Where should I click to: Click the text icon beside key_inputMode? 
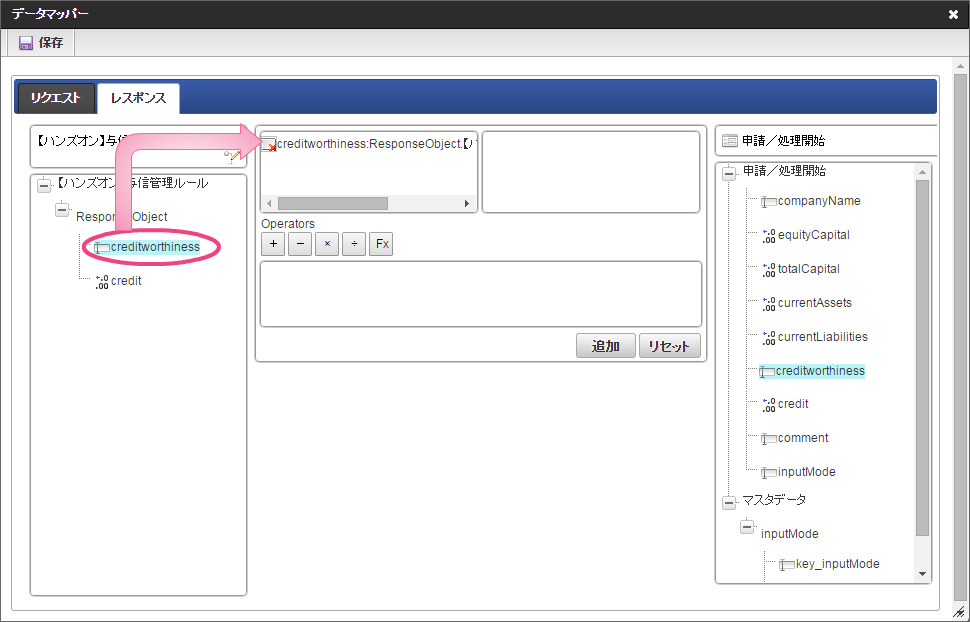[787, 566]
